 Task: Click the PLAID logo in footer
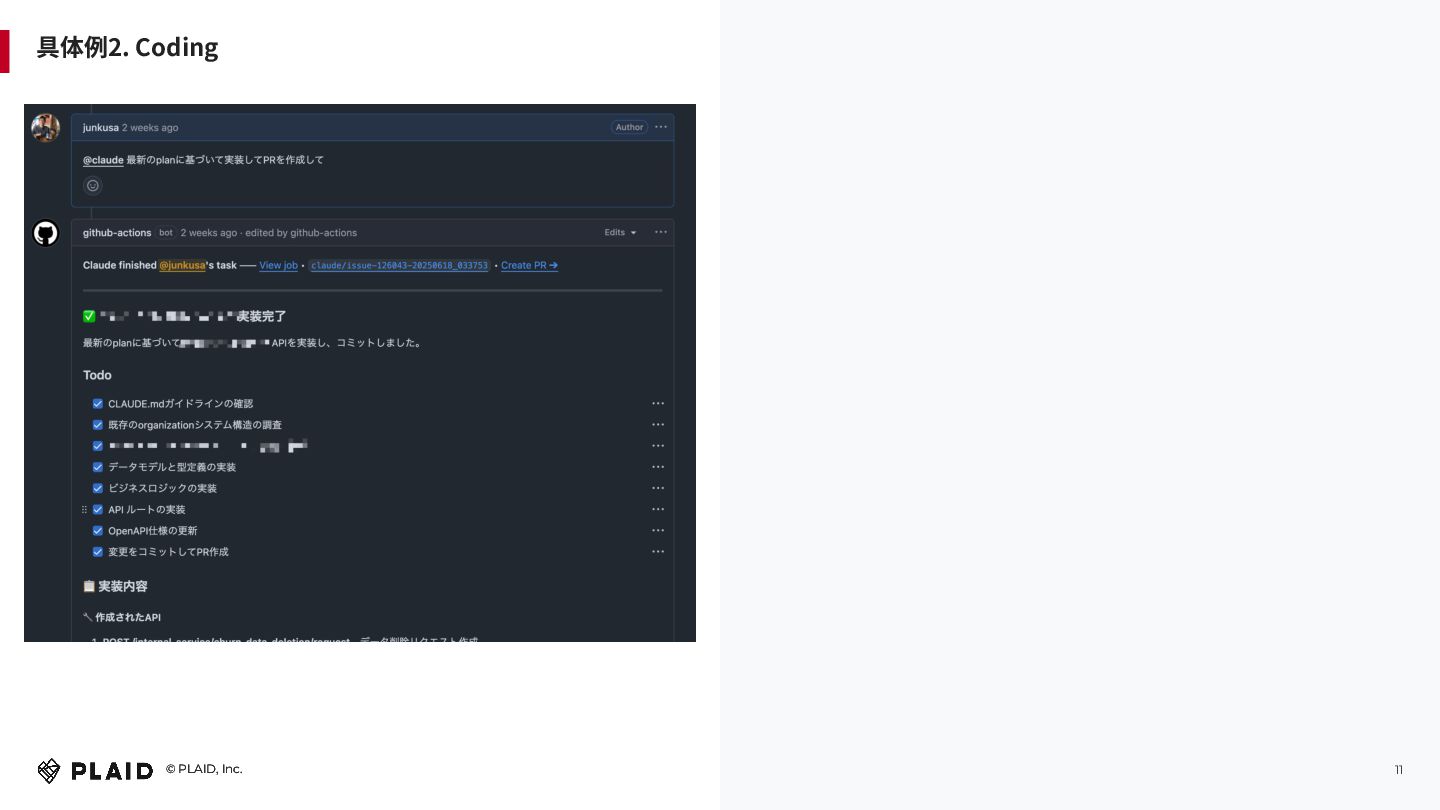95,770
